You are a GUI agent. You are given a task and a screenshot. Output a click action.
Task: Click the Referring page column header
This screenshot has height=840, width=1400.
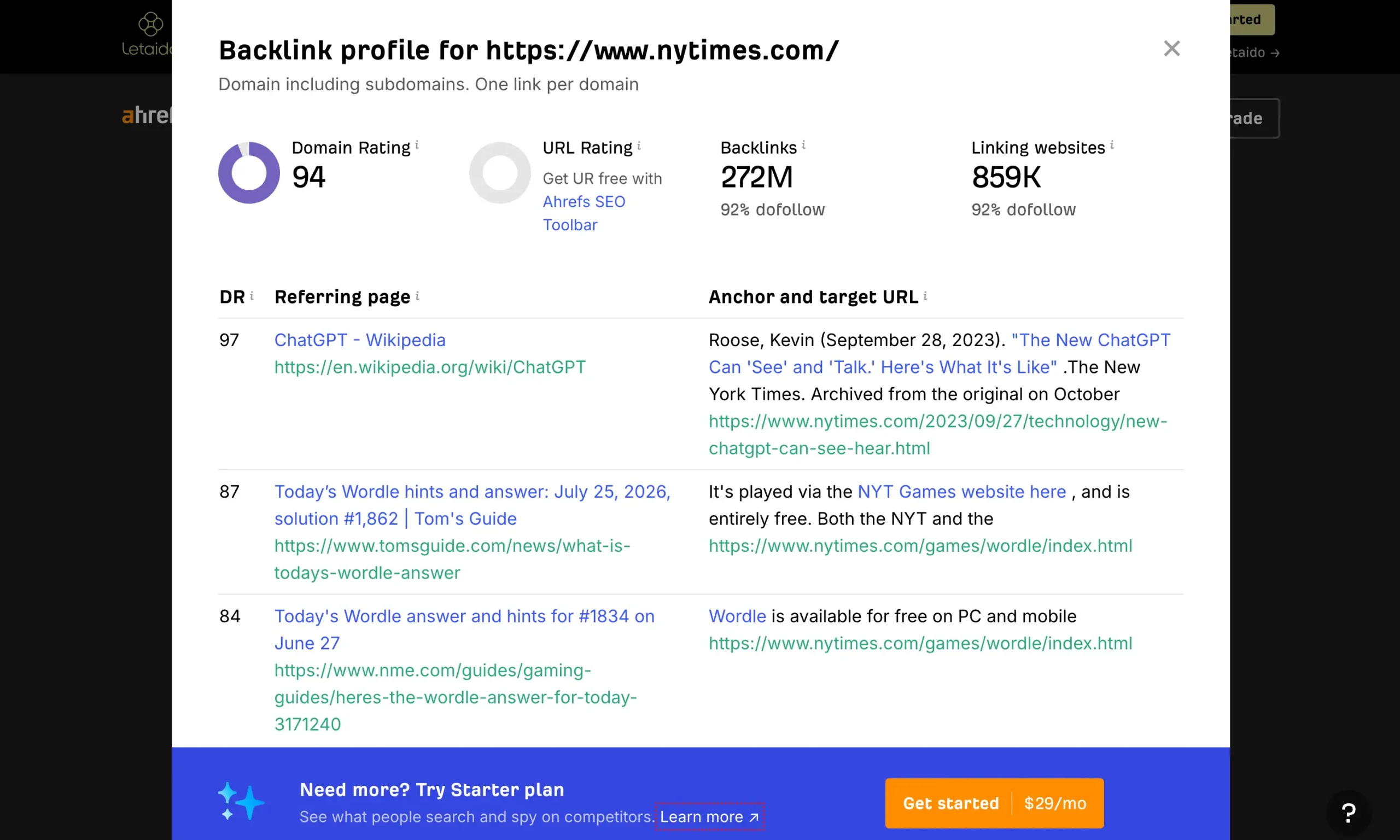tap(342, 296)
